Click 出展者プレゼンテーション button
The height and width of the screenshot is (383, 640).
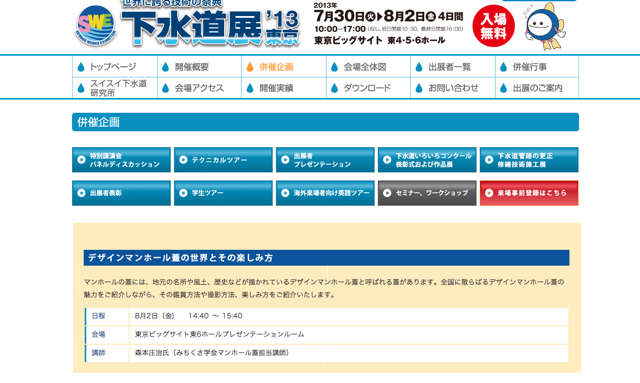coord(325,160)
